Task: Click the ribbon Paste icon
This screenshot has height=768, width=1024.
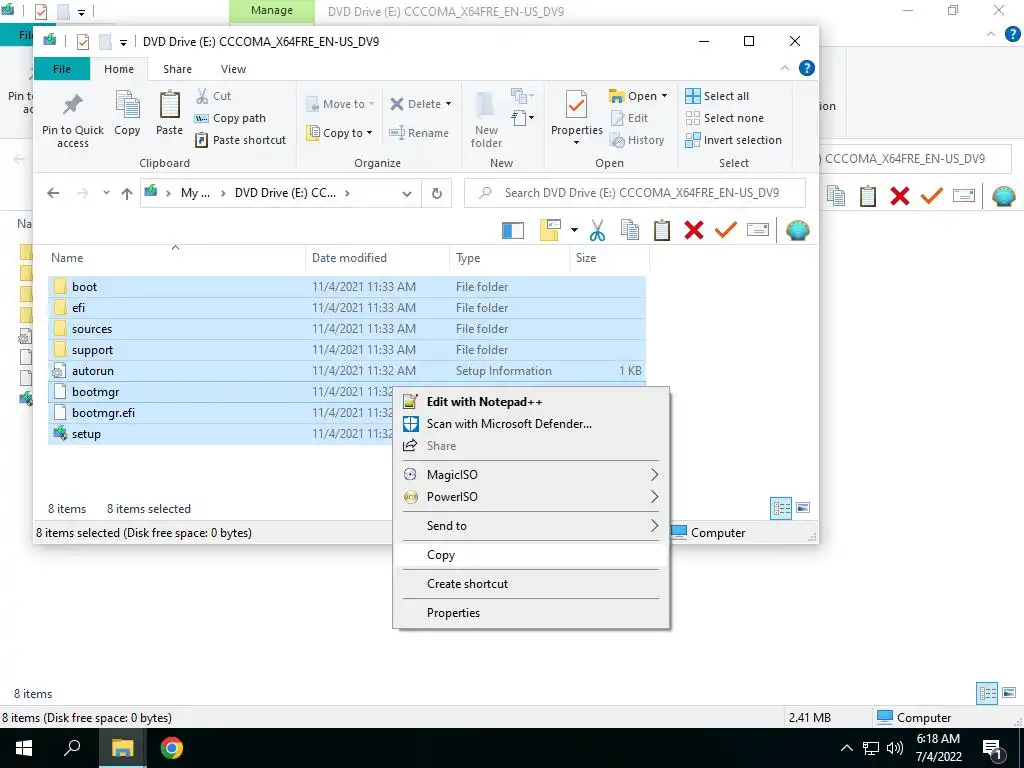Action: pos(169,104)
